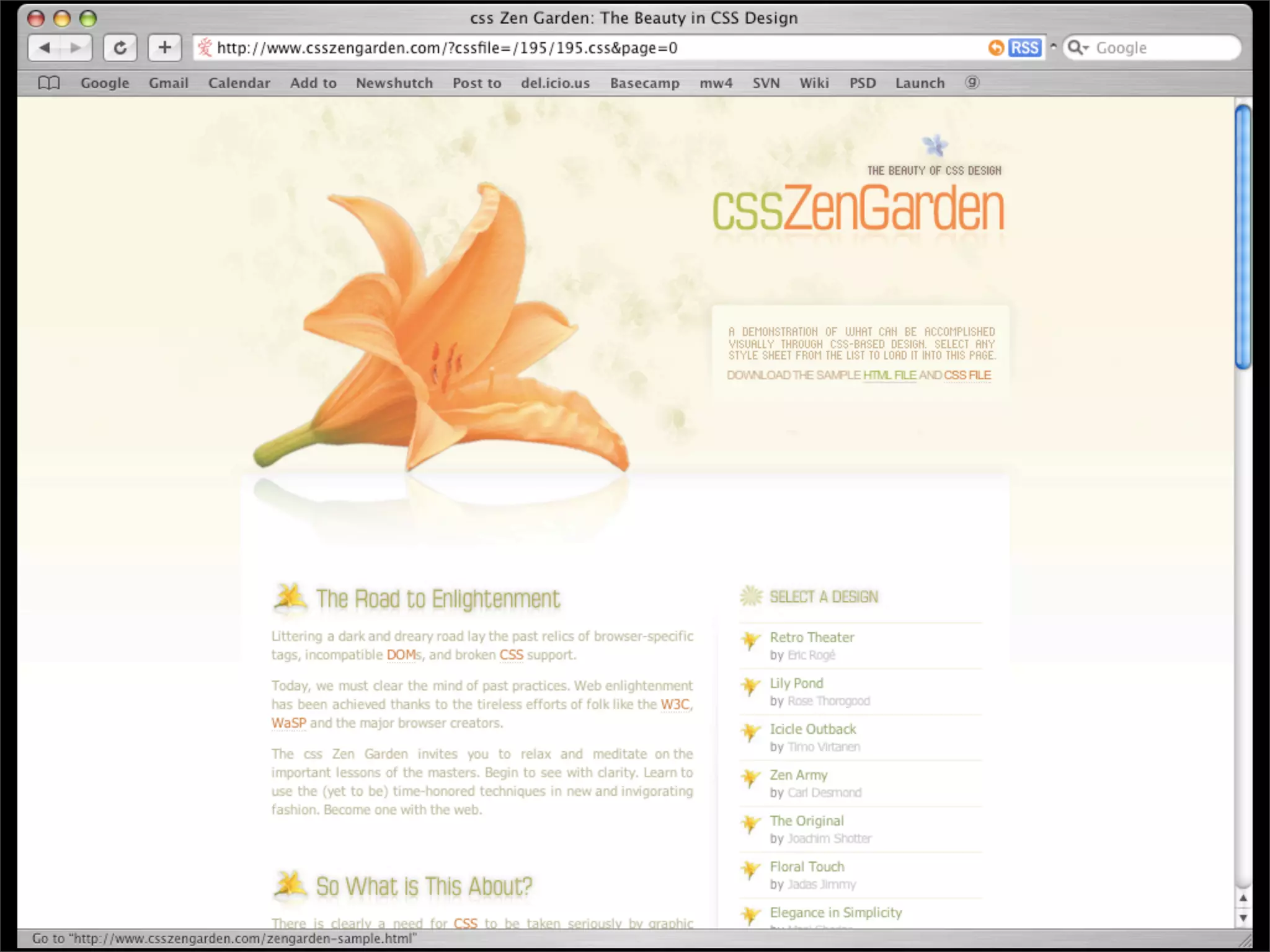Screen dimensions: 1270x952
Task: Open the SVN bookmark
Action: pyautogui.click(x=766, y=82)
